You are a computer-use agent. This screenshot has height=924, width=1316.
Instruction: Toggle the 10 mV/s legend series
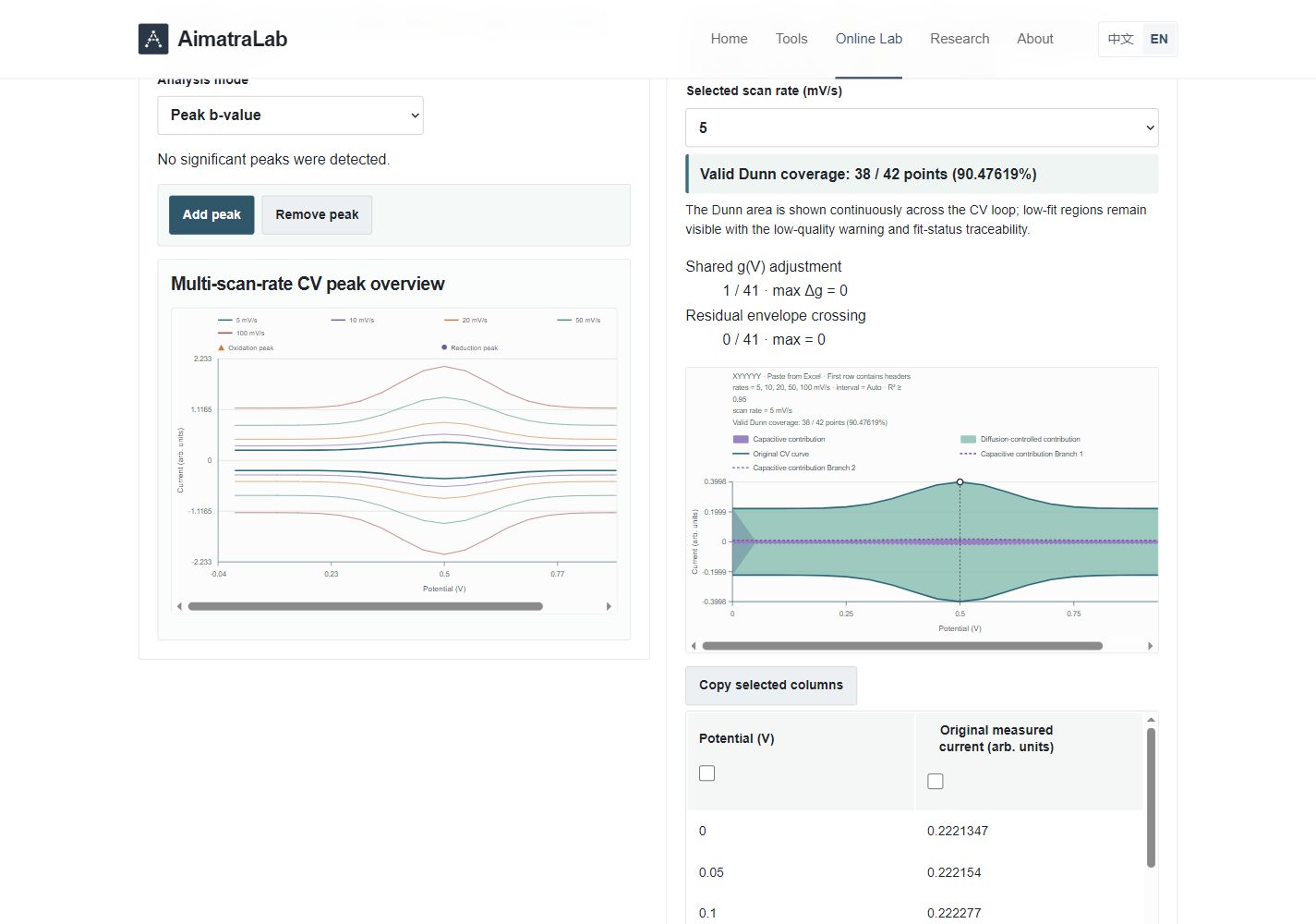click(353, 321)
